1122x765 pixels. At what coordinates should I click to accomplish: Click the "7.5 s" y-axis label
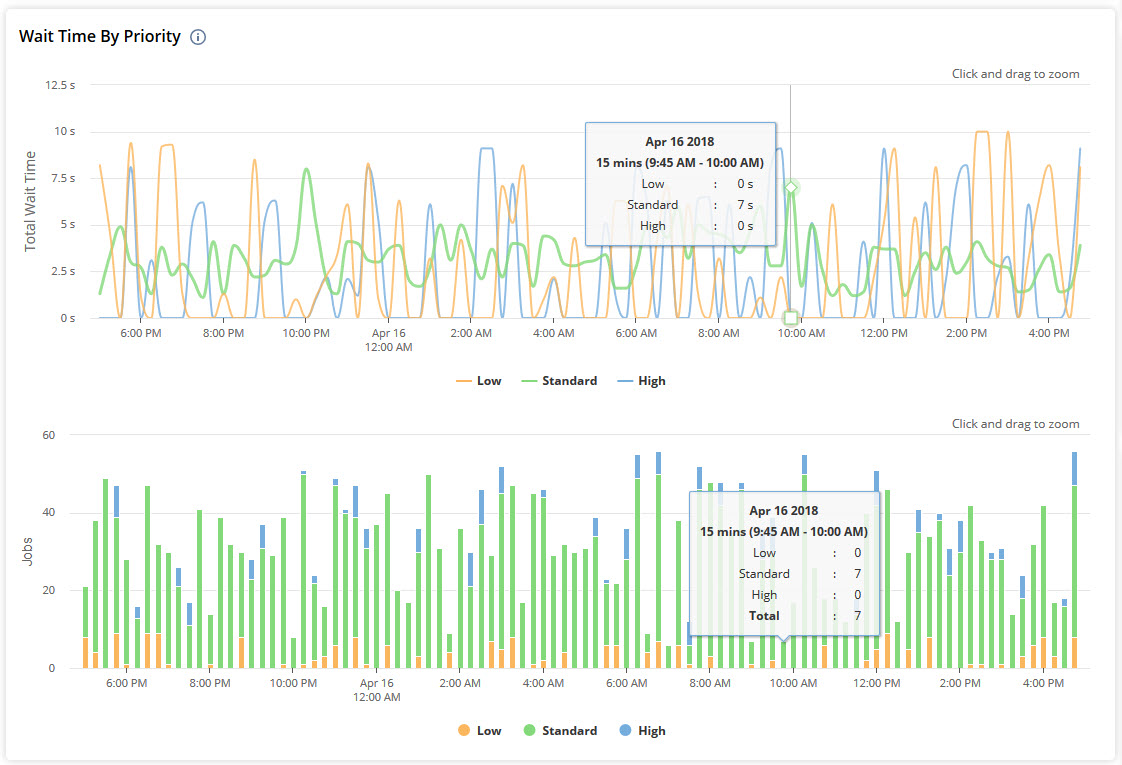pyautogui.click(x=63, y=178)
